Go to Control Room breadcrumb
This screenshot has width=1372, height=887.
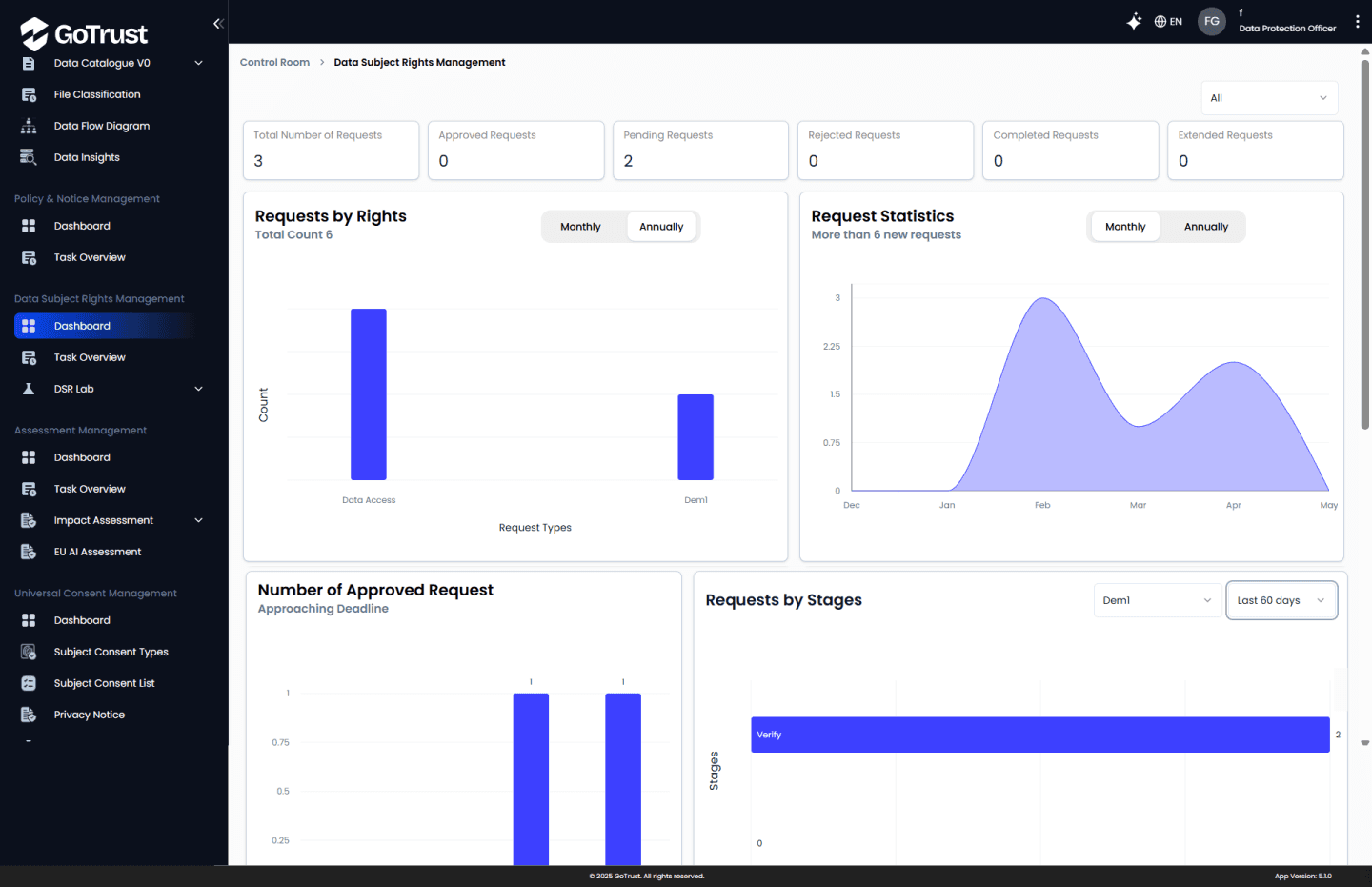click(274, 62)
